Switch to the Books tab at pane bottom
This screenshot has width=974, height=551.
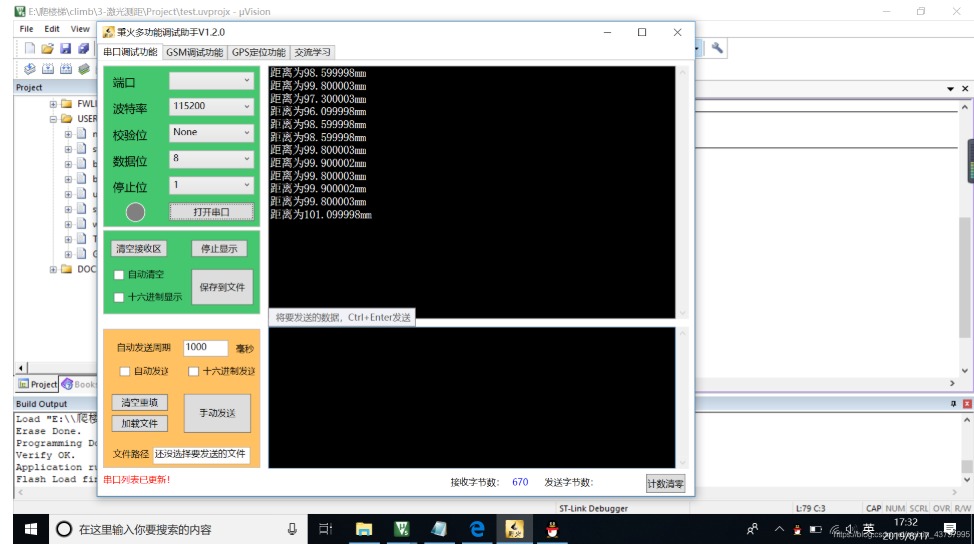(x=79, y=385)
